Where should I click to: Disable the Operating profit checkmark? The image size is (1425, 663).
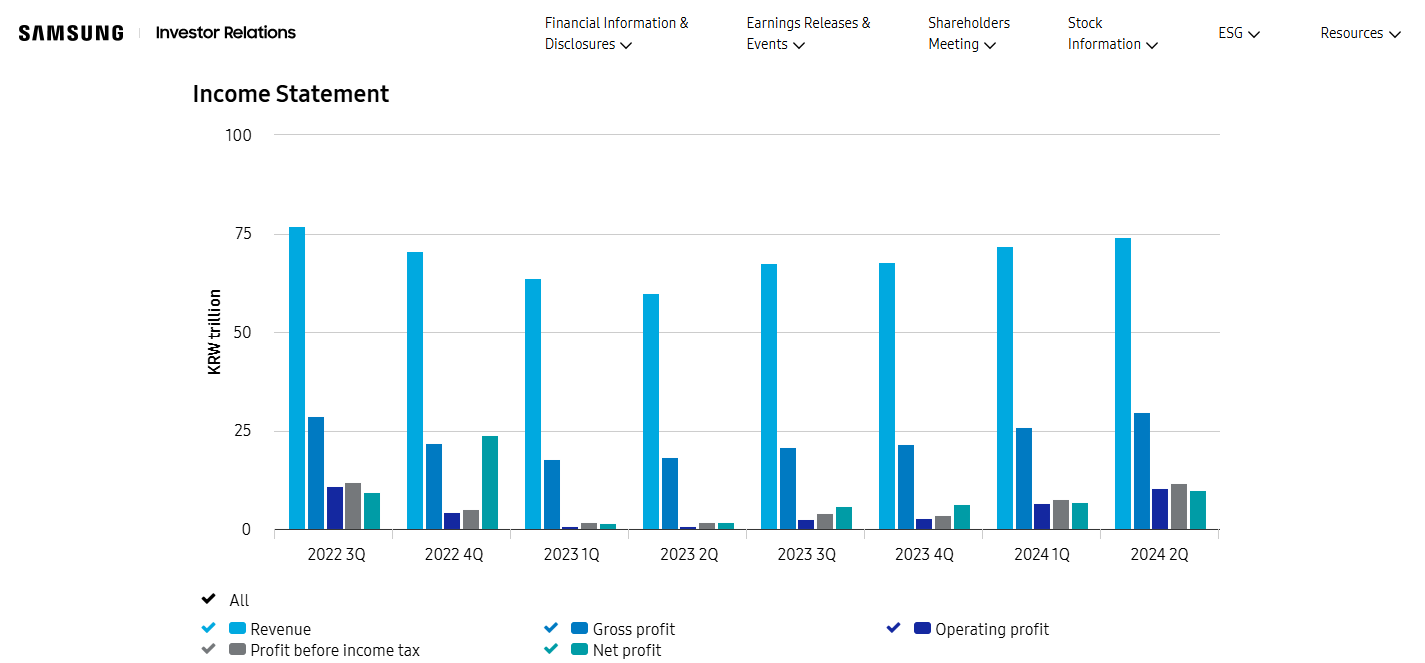tap(893, 629)
